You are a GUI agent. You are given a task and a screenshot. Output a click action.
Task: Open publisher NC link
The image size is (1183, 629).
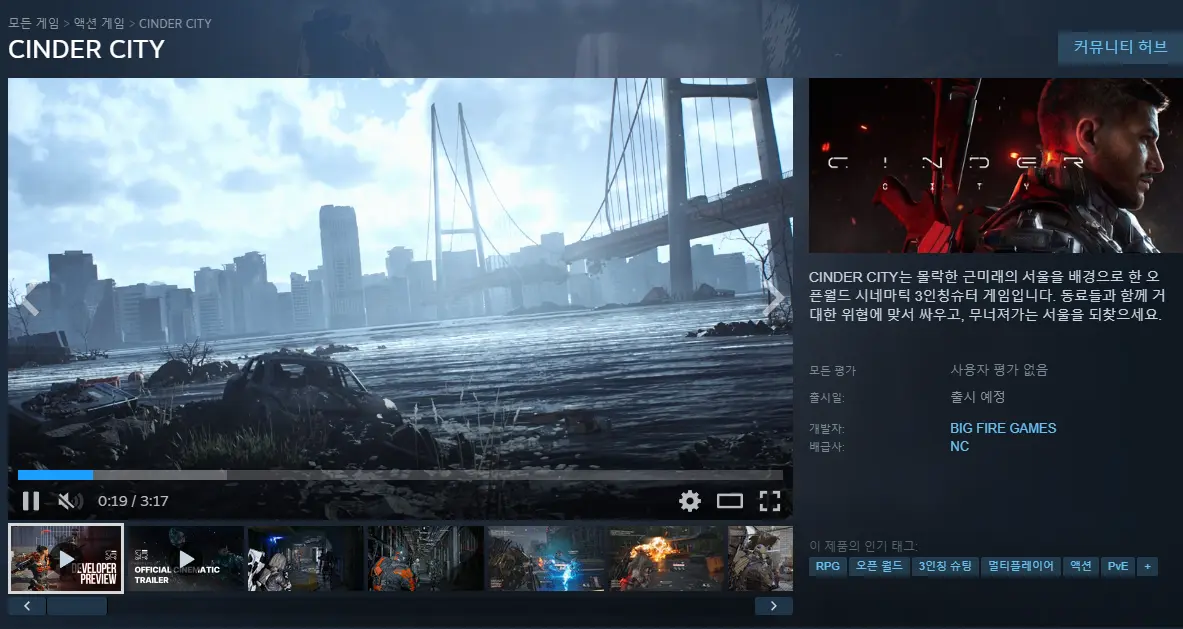(x=959, y=446)
